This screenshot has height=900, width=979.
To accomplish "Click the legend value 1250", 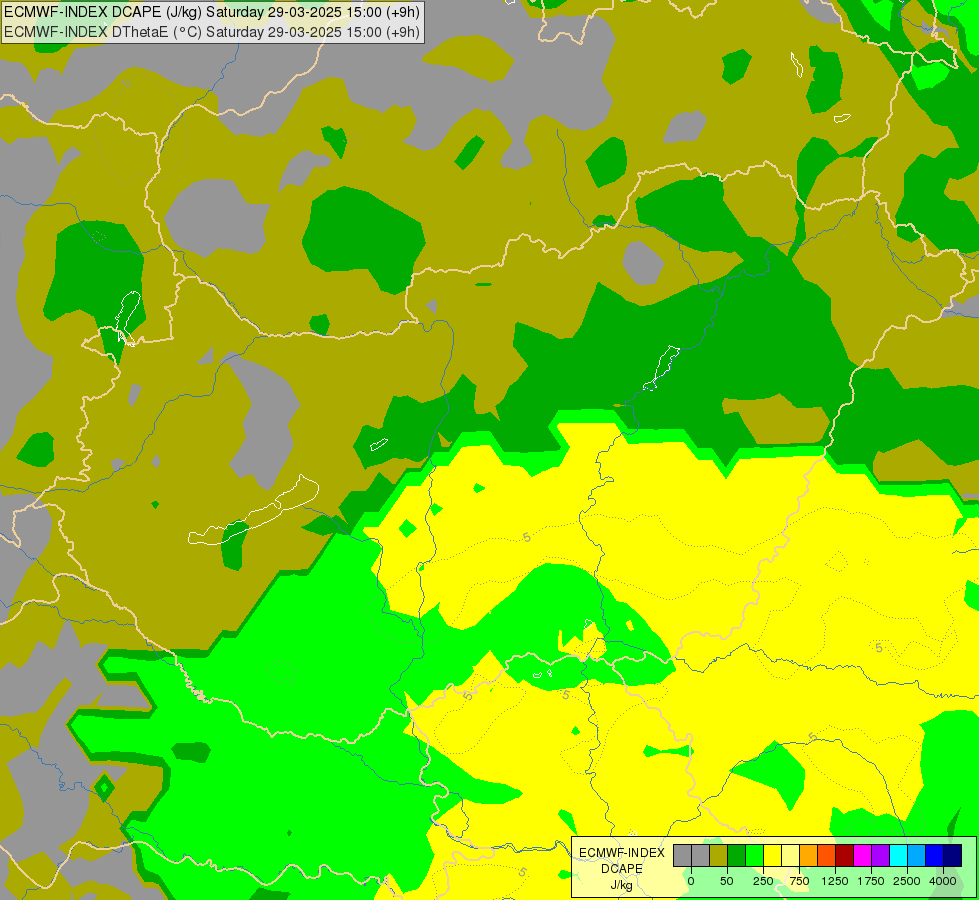I will pos(835,881).
